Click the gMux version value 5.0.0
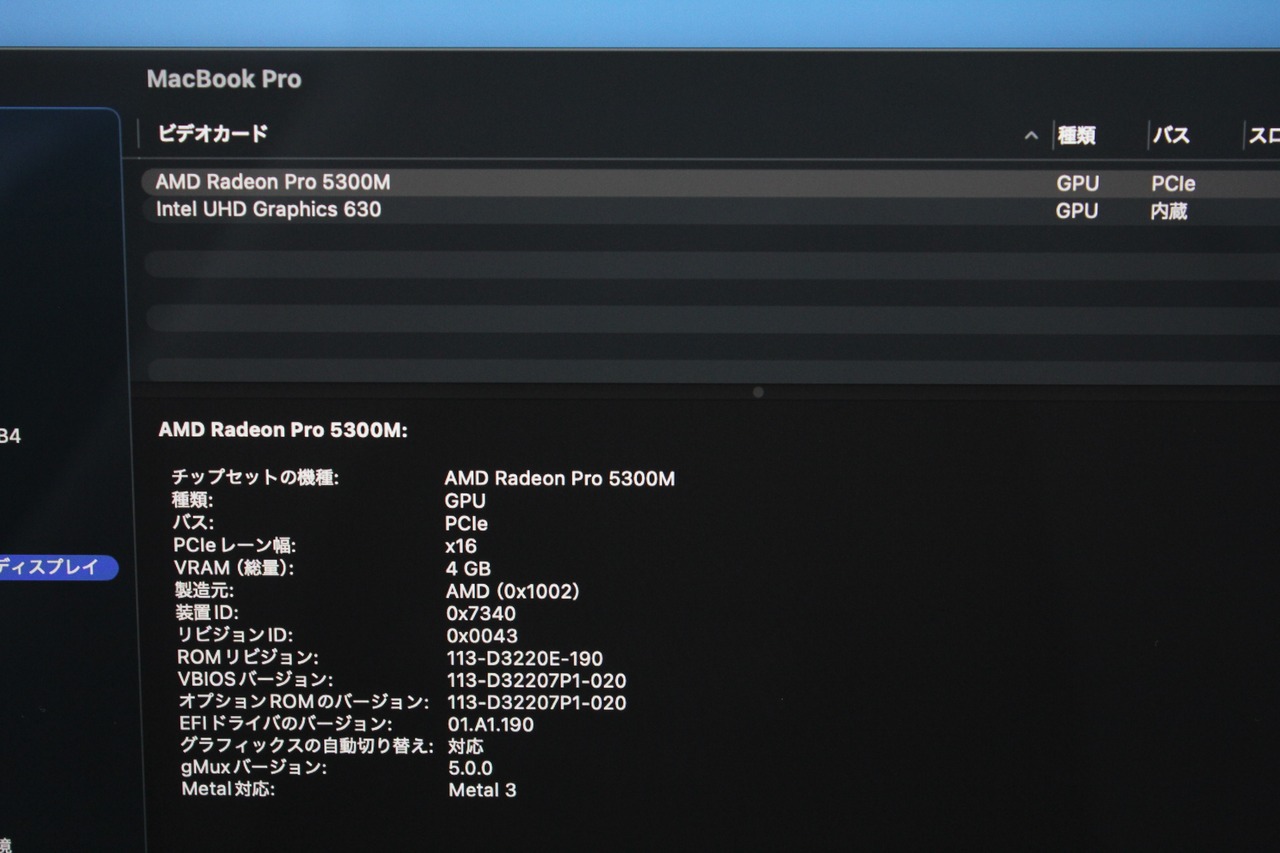 [470, 768]
